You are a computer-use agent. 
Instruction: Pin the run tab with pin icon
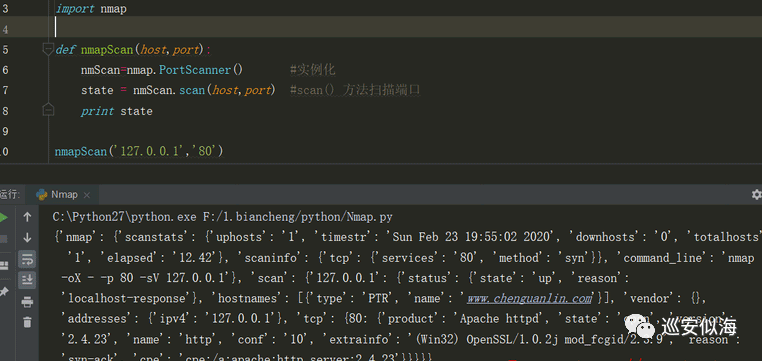point(4,292)
